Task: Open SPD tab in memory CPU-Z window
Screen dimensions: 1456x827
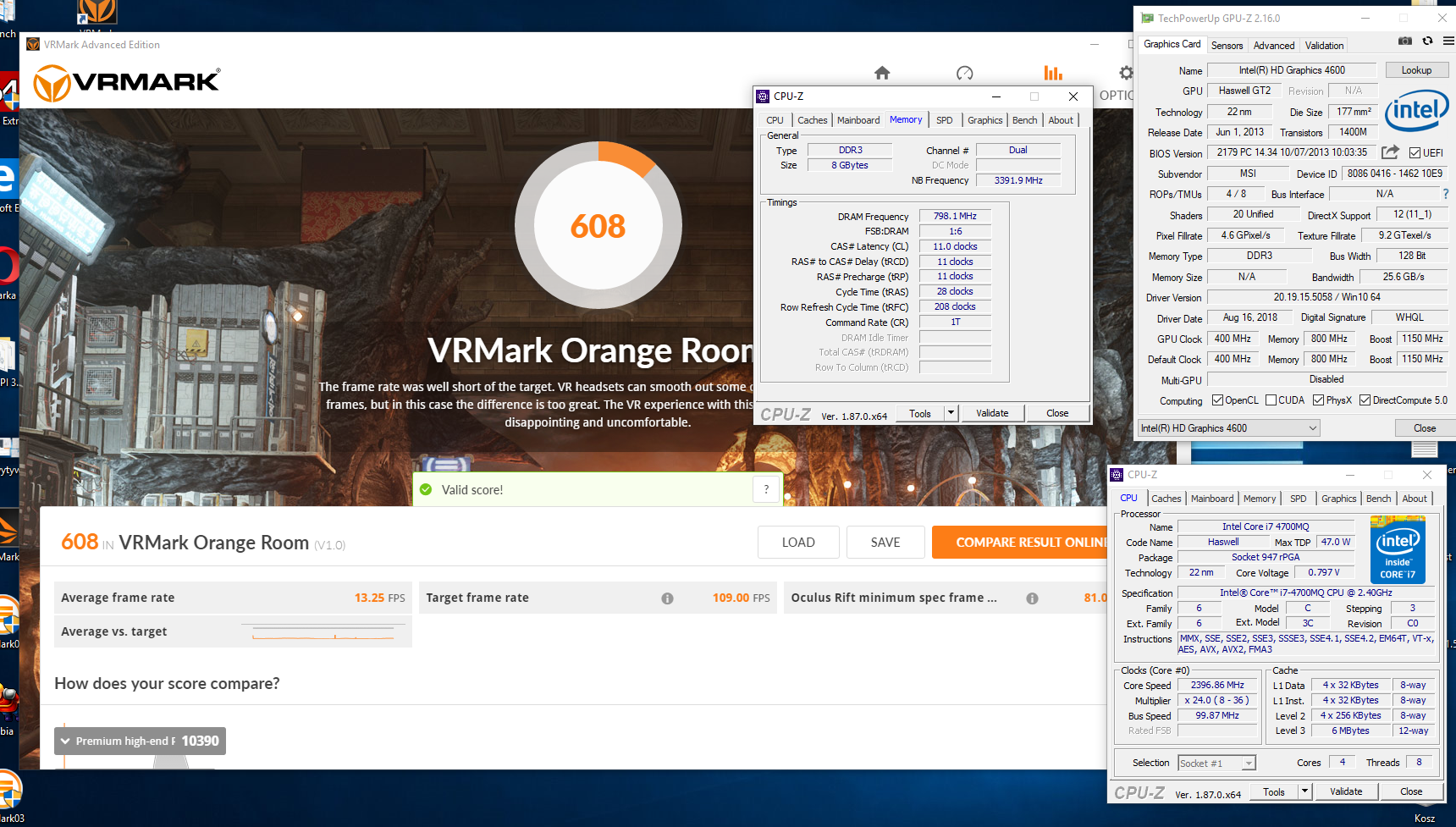Action: click(x=945, y=120)
